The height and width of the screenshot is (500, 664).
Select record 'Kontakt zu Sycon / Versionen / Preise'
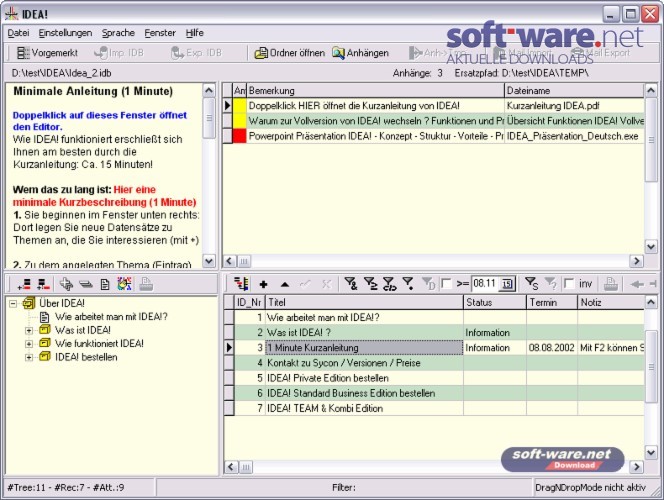click(x=440, y=363)
